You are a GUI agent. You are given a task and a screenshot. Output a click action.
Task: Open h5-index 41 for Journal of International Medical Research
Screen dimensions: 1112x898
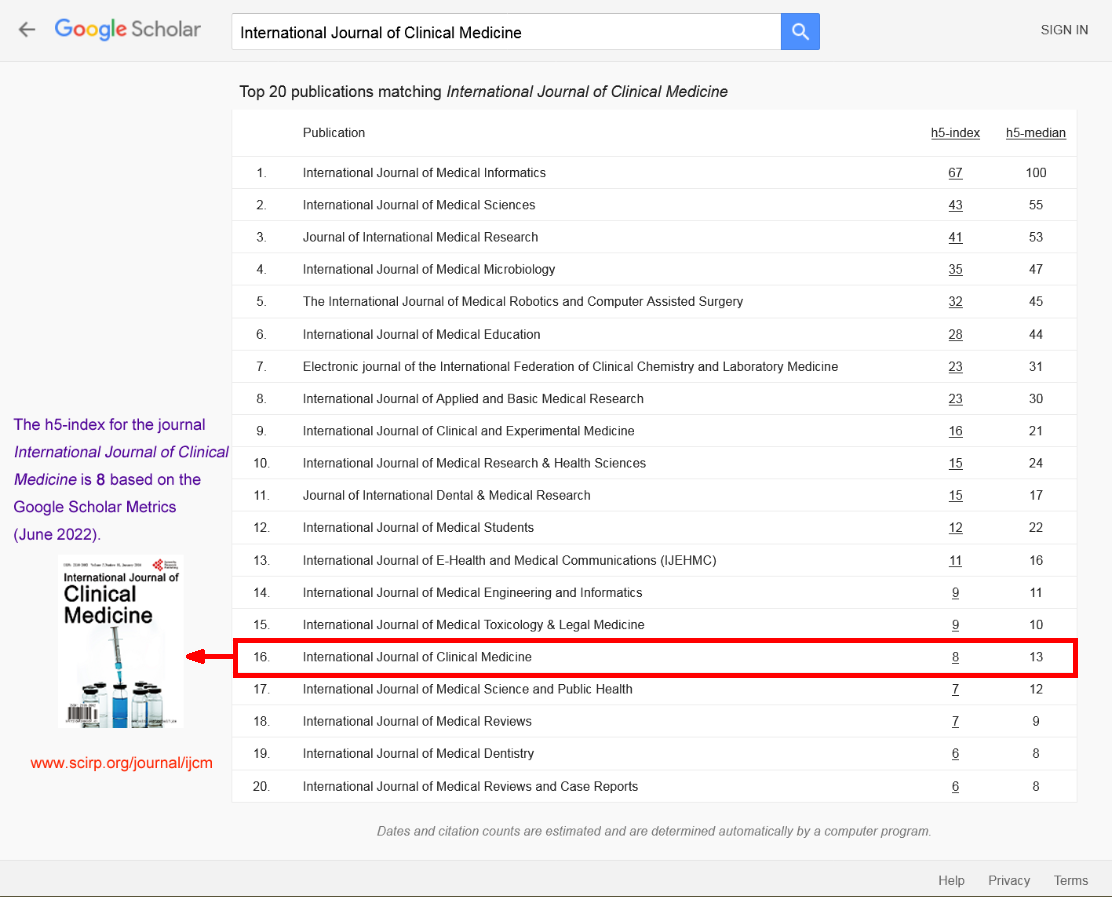(955, 237)
